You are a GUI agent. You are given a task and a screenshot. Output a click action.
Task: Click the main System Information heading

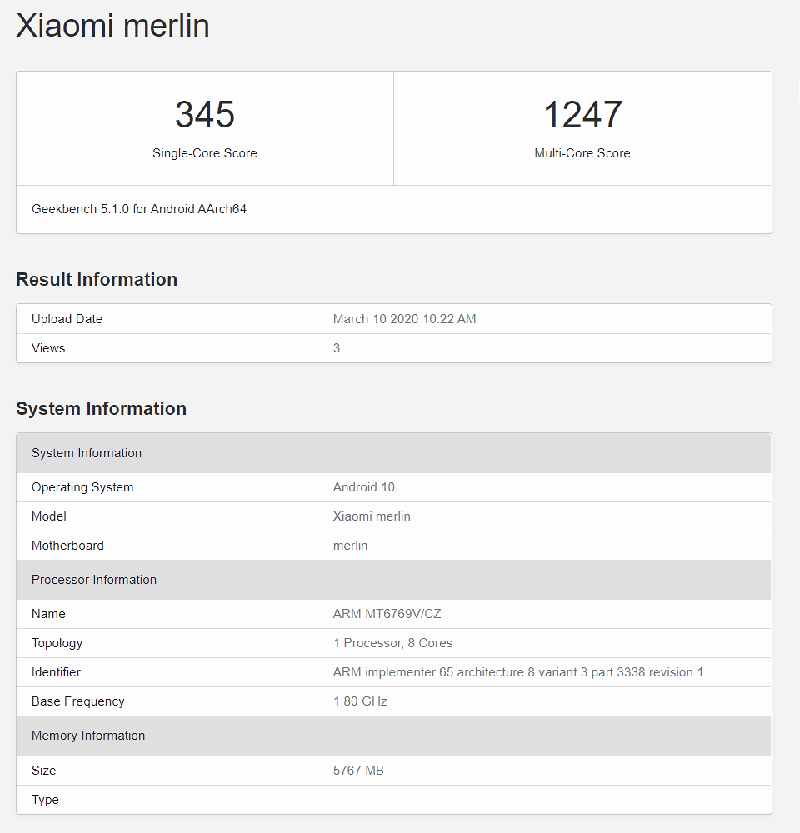[x=101, y=409]
